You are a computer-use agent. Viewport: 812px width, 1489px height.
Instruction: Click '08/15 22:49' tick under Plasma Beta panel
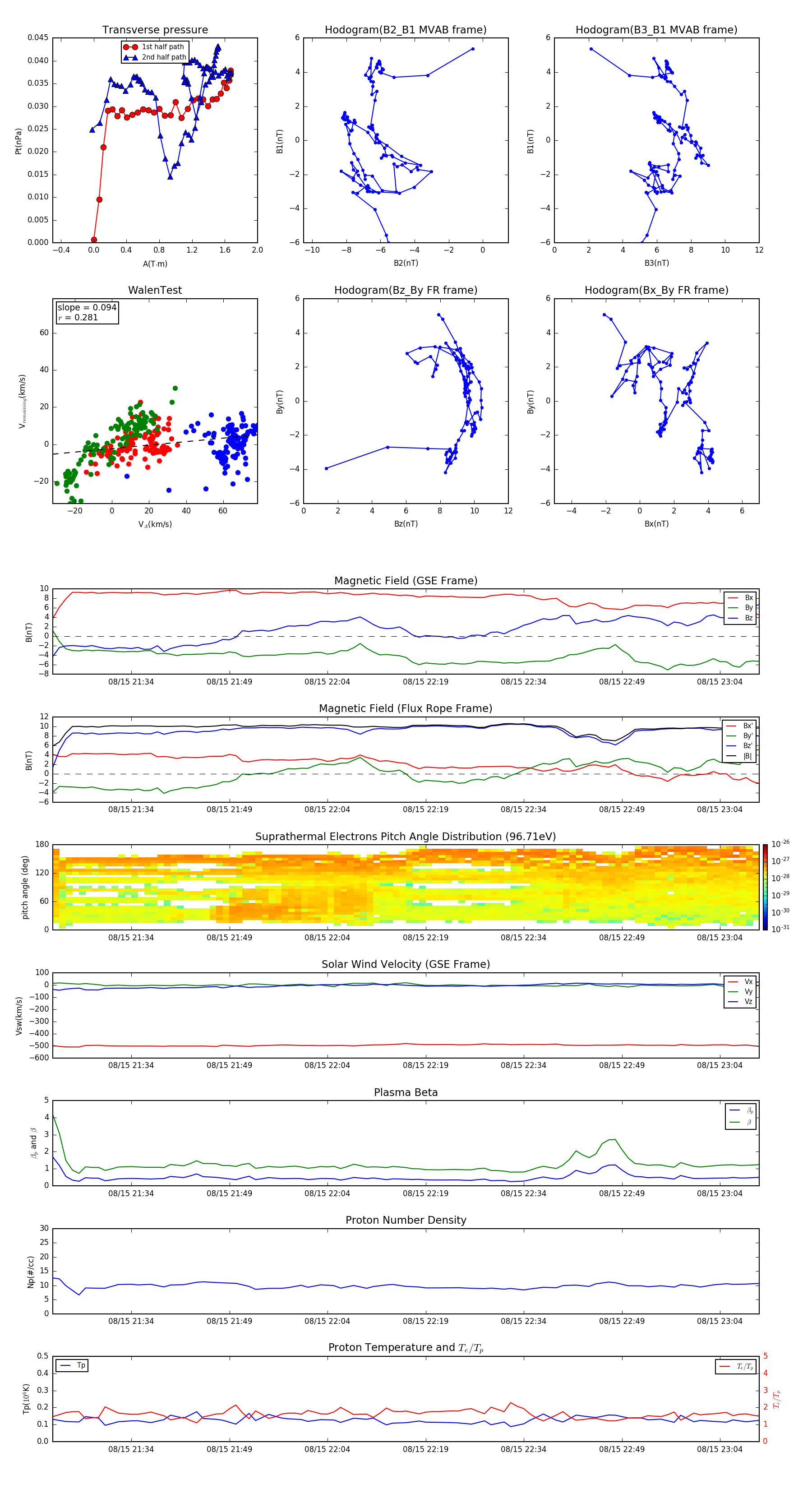[622, 1193]
